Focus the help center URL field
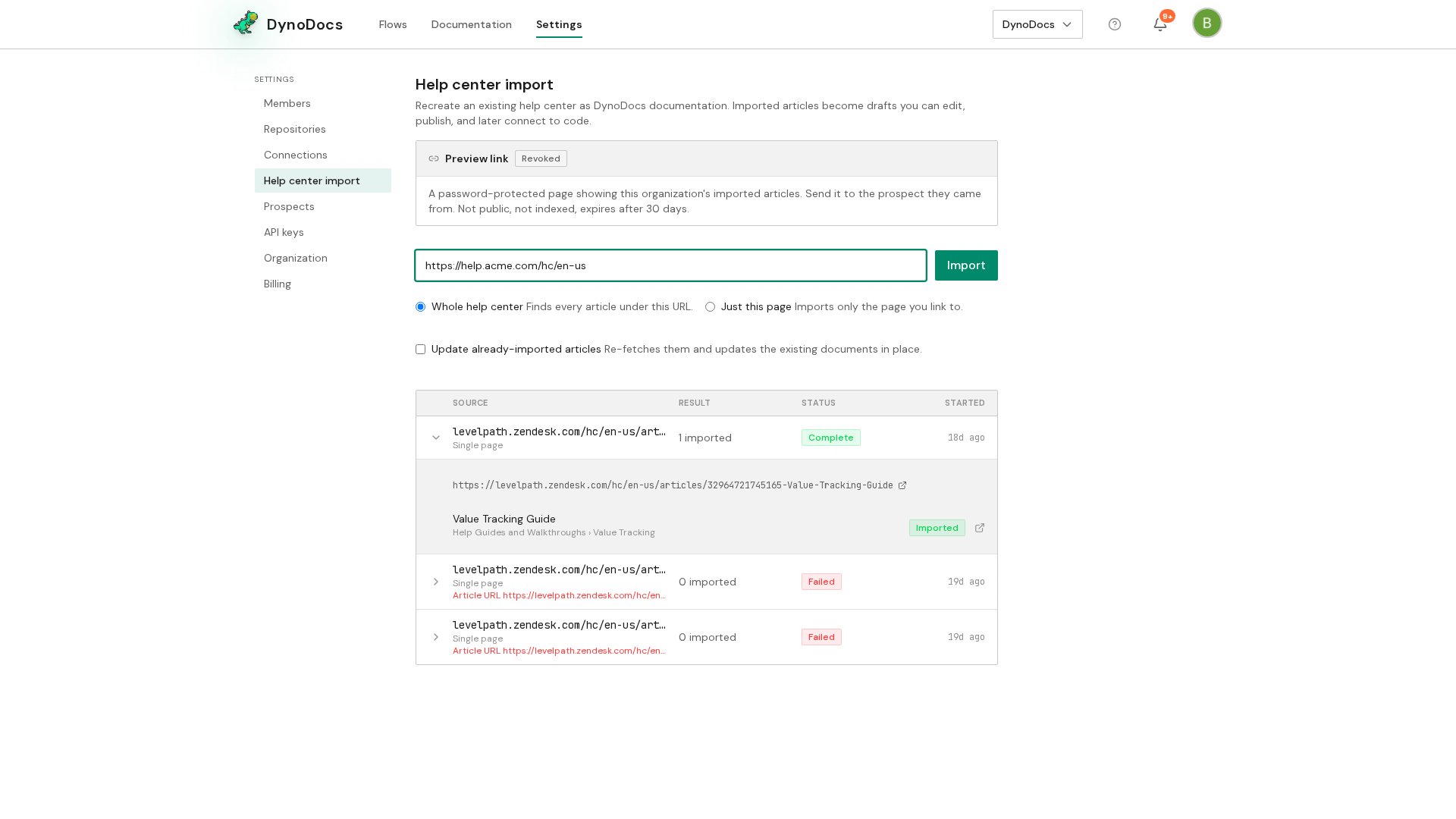Viewport: 1456px width, 819px height. 670,265
